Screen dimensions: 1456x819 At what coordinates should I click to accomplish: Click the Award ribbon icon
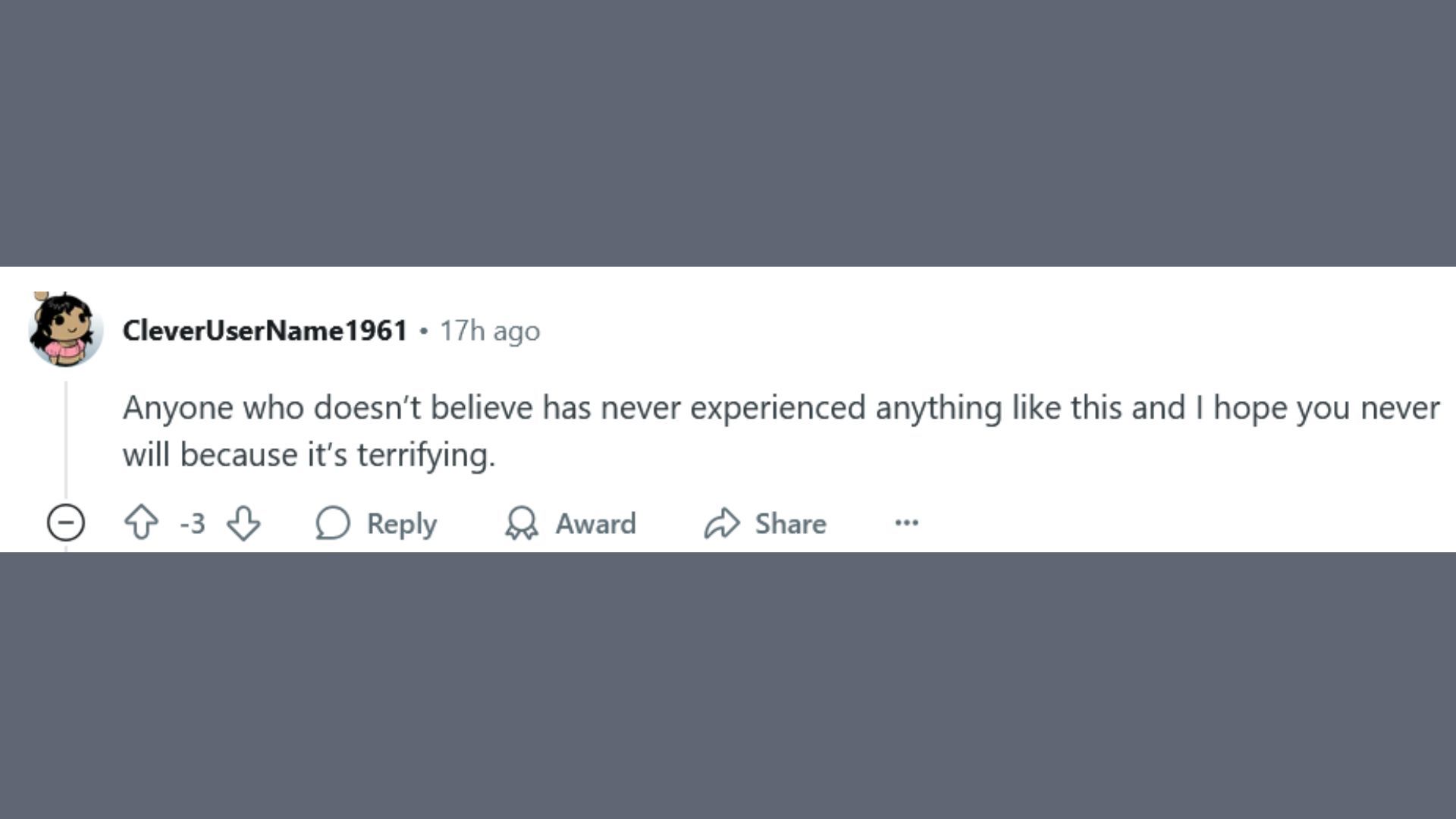[522, 523]
